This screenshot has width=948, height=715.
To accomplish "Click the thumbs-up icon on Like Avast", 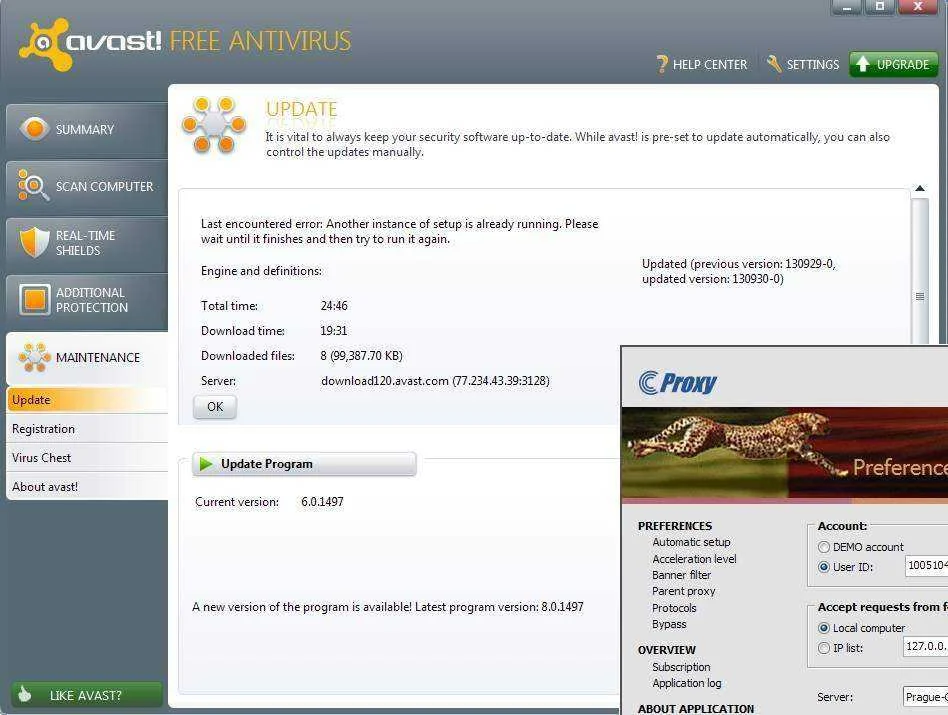I will [24, 694].
